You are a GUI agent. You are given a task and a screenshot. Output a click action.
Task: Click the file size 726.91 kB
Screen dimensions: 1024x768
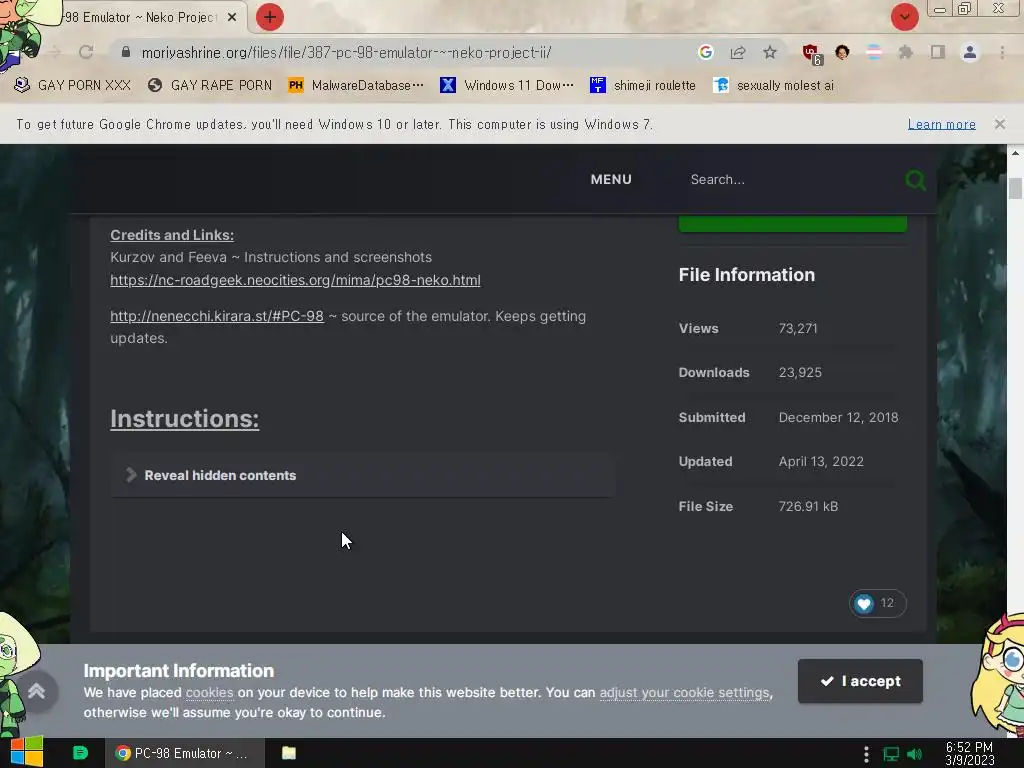pos(808,506)
